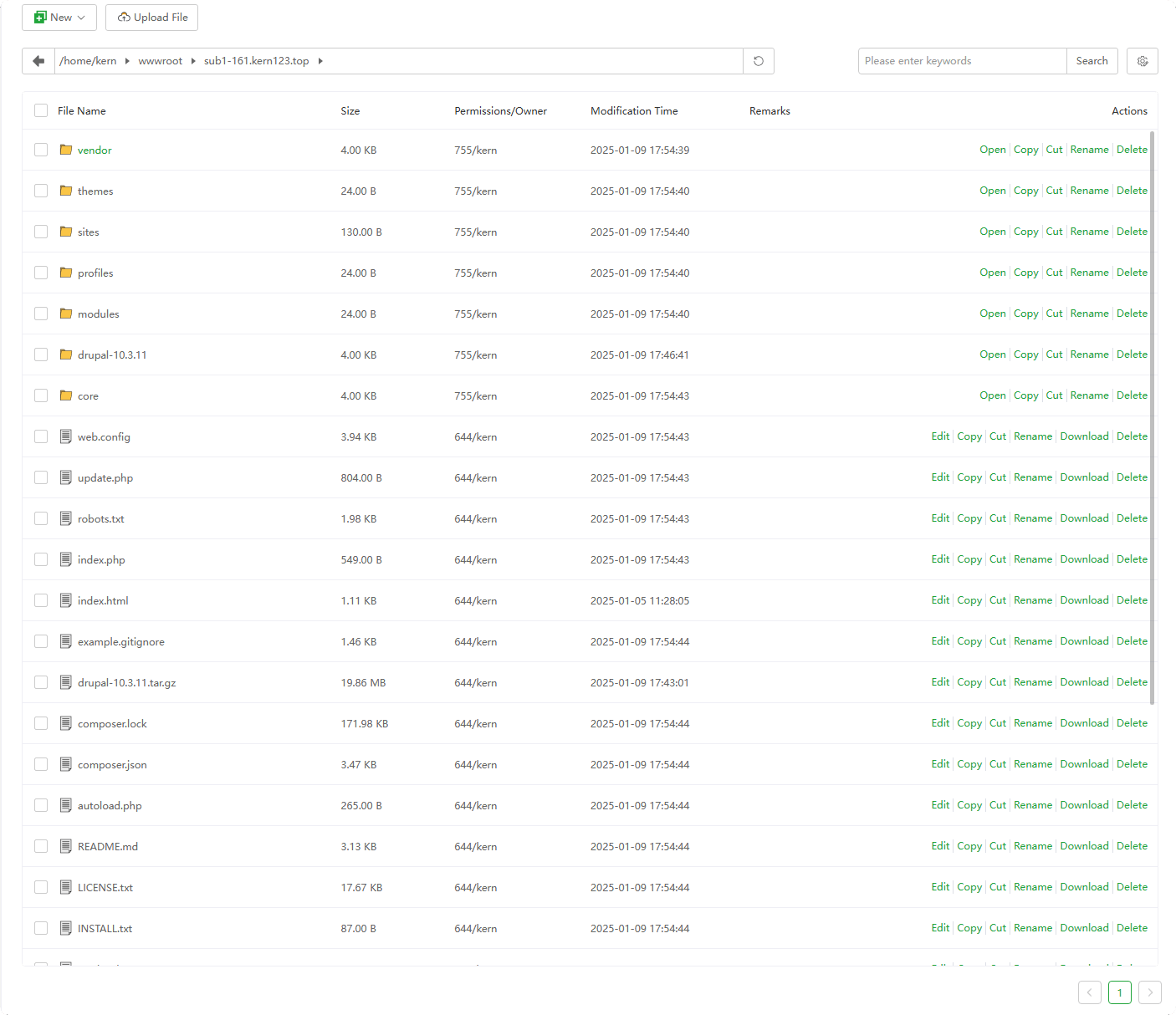Click the robots.txt file icon

(66, 518)
